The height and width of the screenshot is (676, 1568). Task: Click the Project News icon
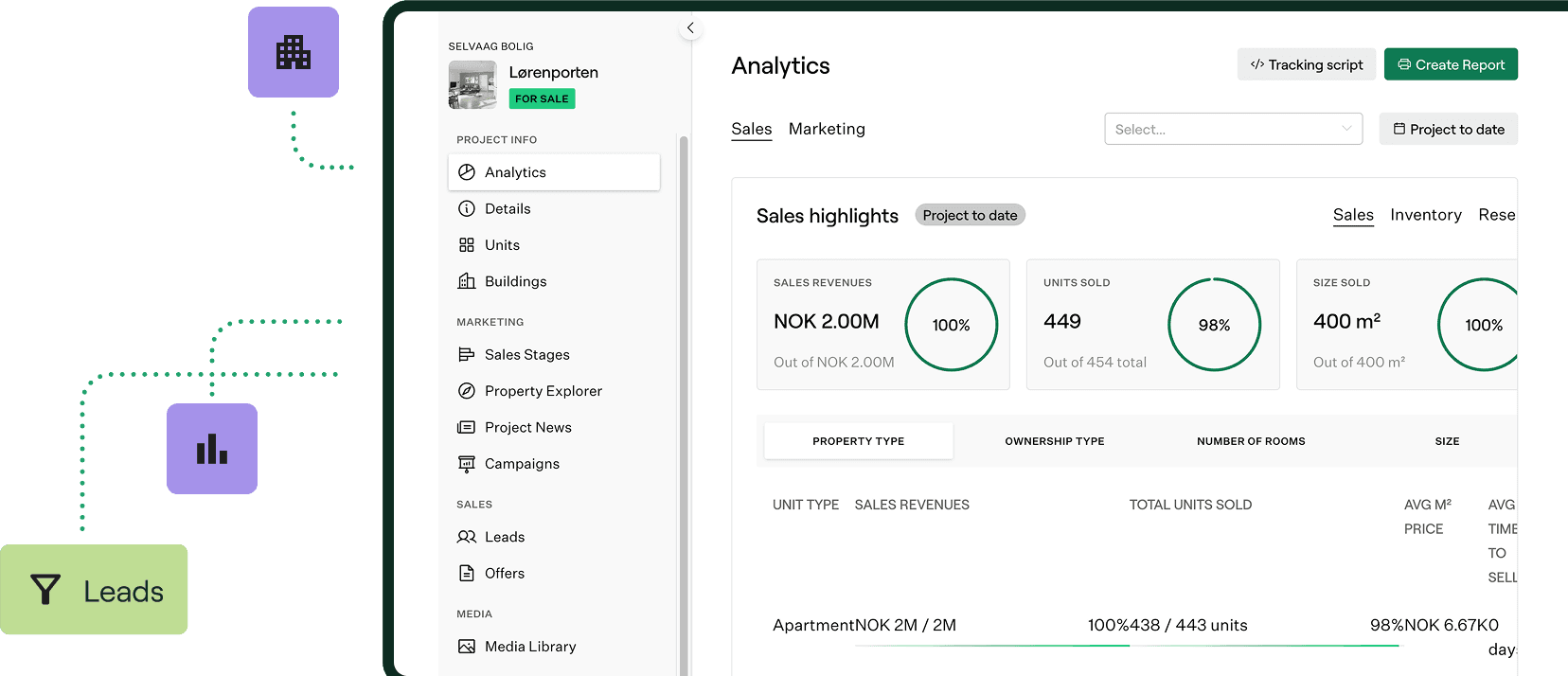(x=467, y=428)
